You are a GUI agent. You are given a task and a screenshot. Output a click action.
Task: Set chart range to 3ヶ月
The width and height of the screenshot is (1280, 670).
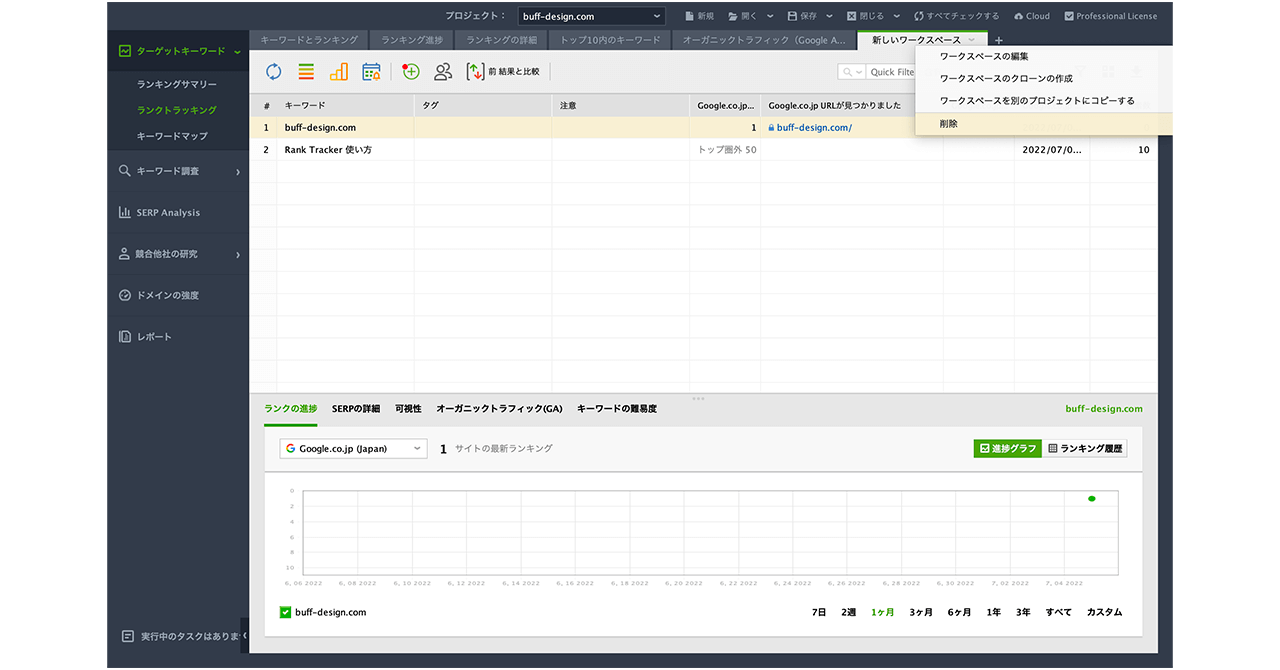[x=921, y=612]
